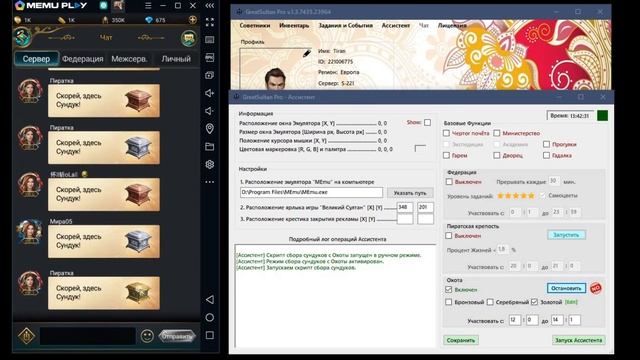This screenshot has height=360, width=640.
Task: Open silver chest in Мира05 message
Action: 138,241
